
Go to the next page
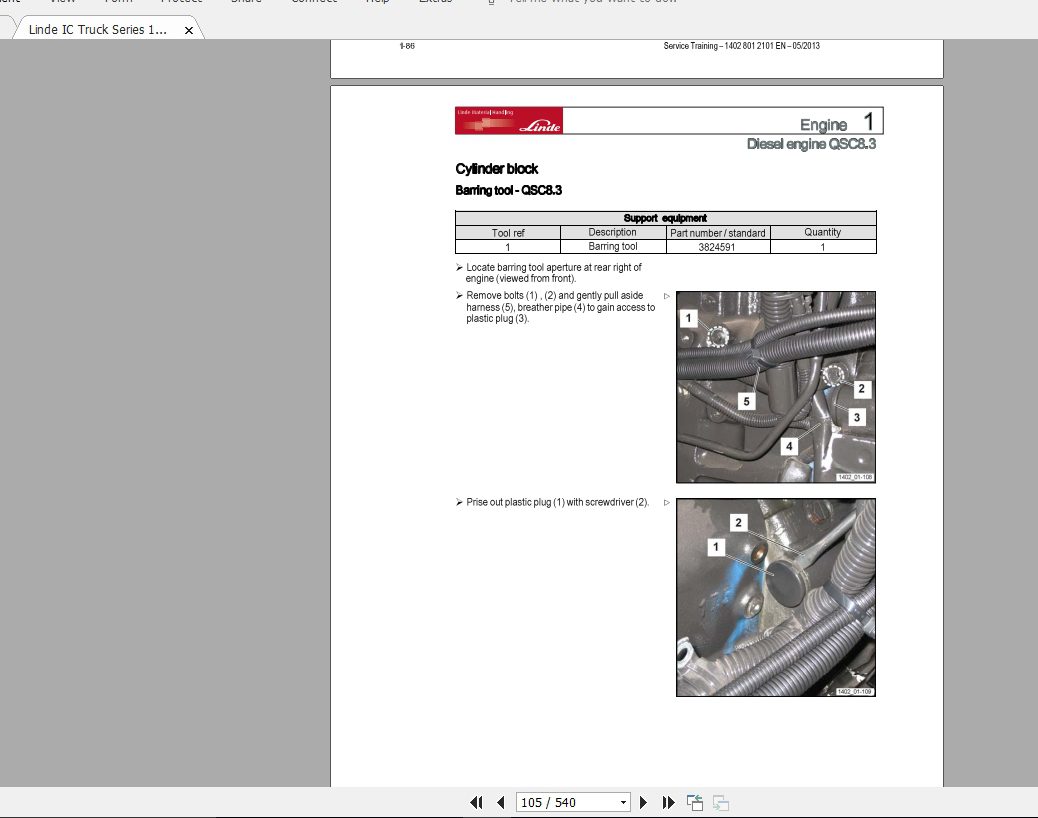tap(643, 803)
